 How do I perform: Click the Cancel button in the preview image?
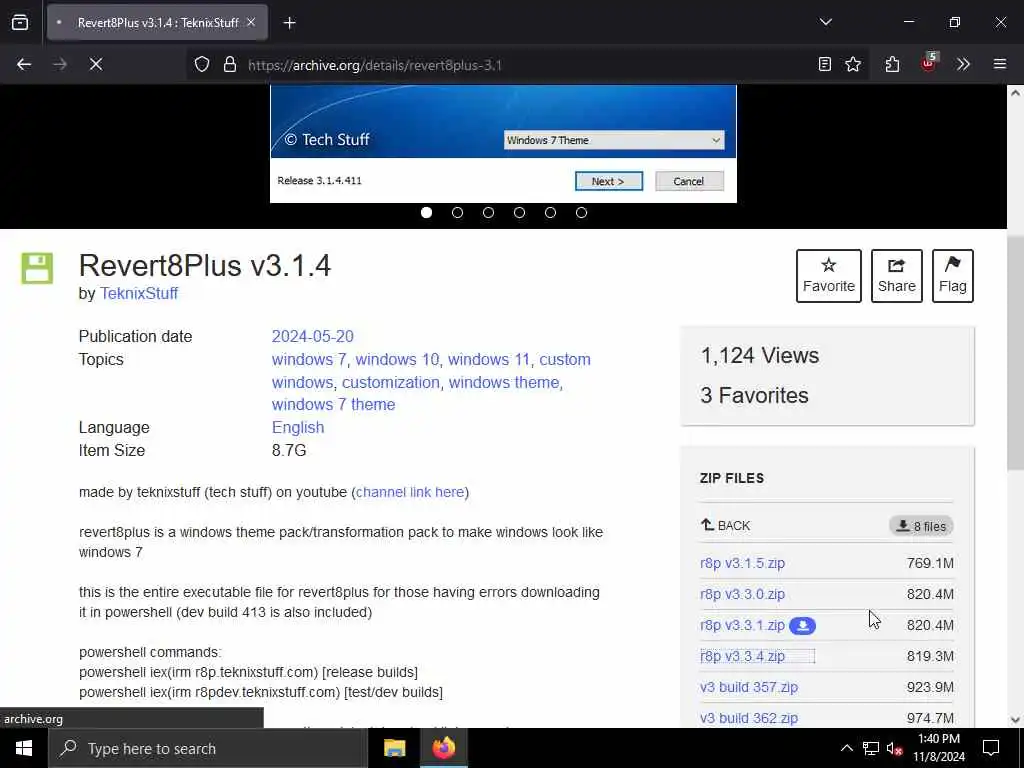689,182
